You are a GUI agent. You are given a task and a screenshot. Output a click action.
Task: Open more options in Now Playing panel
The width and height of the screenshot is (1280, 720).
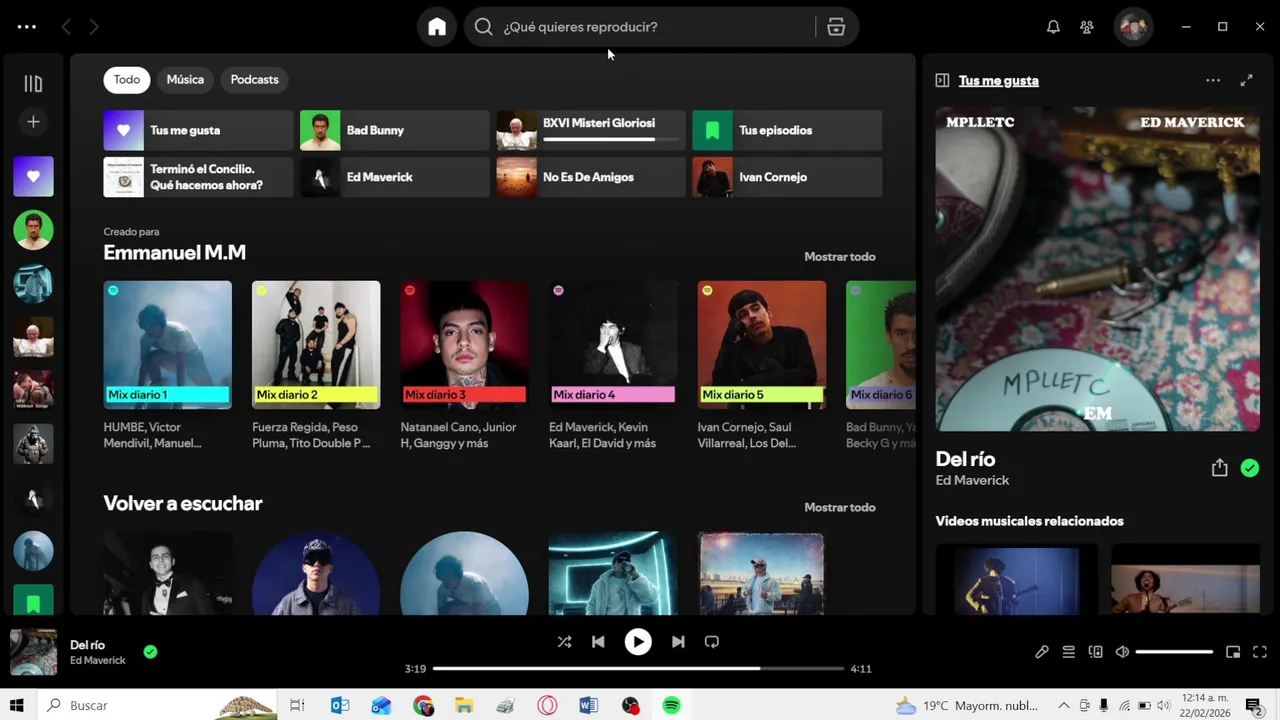pos(1213,80)
